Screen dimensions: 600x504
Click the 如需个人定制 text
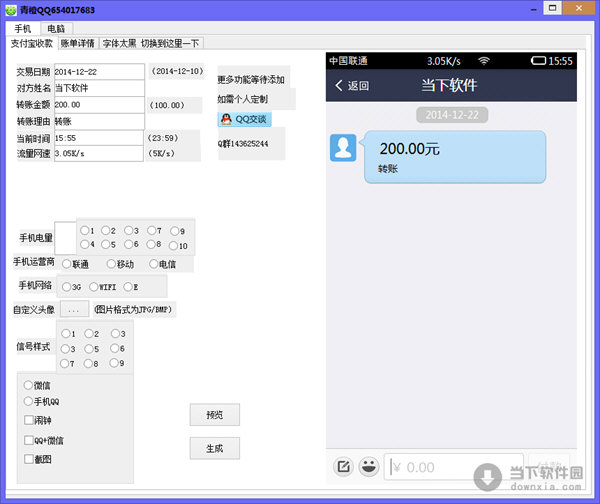(243, 99)
